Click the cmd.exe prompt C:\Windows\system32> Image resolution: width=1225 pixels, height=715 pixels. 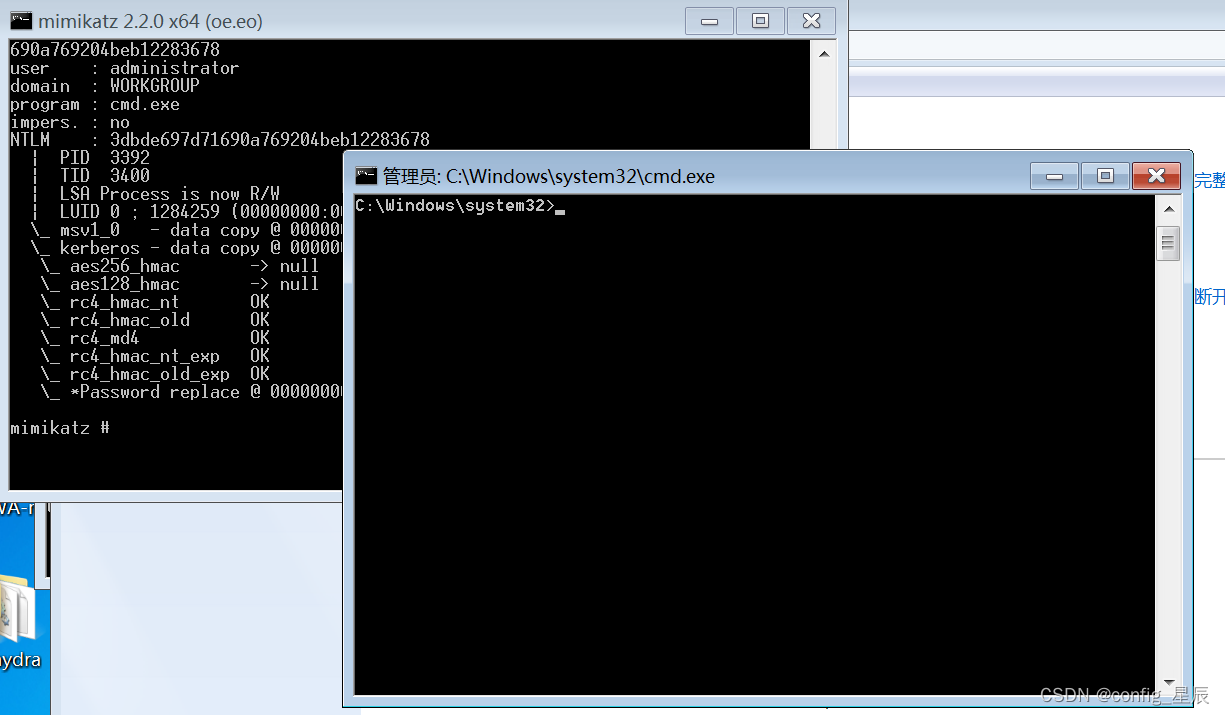coord(455,206)
